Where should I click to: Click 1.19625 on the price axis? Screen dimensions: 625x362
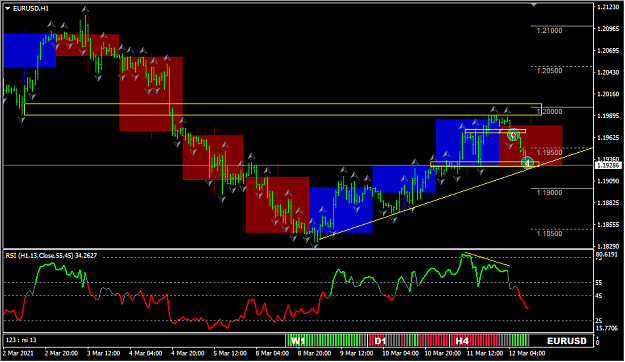coord(608,138)
